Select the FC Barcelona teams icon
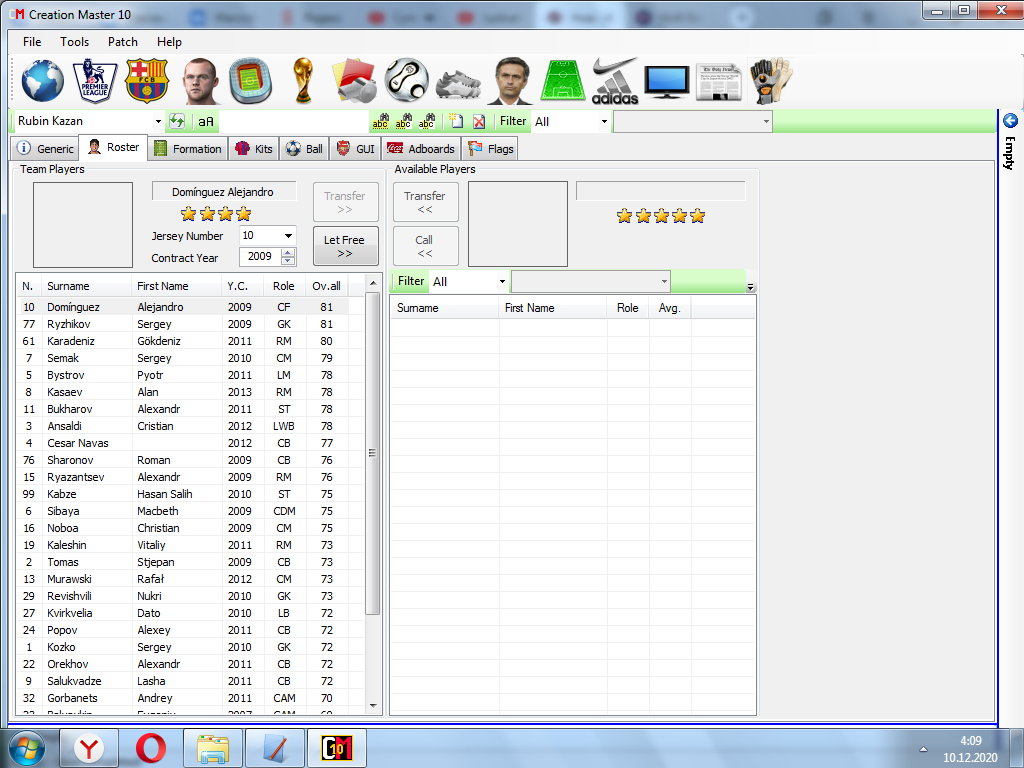Image resolution: width=1024 pixels, height=768 pixels. point(147,81)
